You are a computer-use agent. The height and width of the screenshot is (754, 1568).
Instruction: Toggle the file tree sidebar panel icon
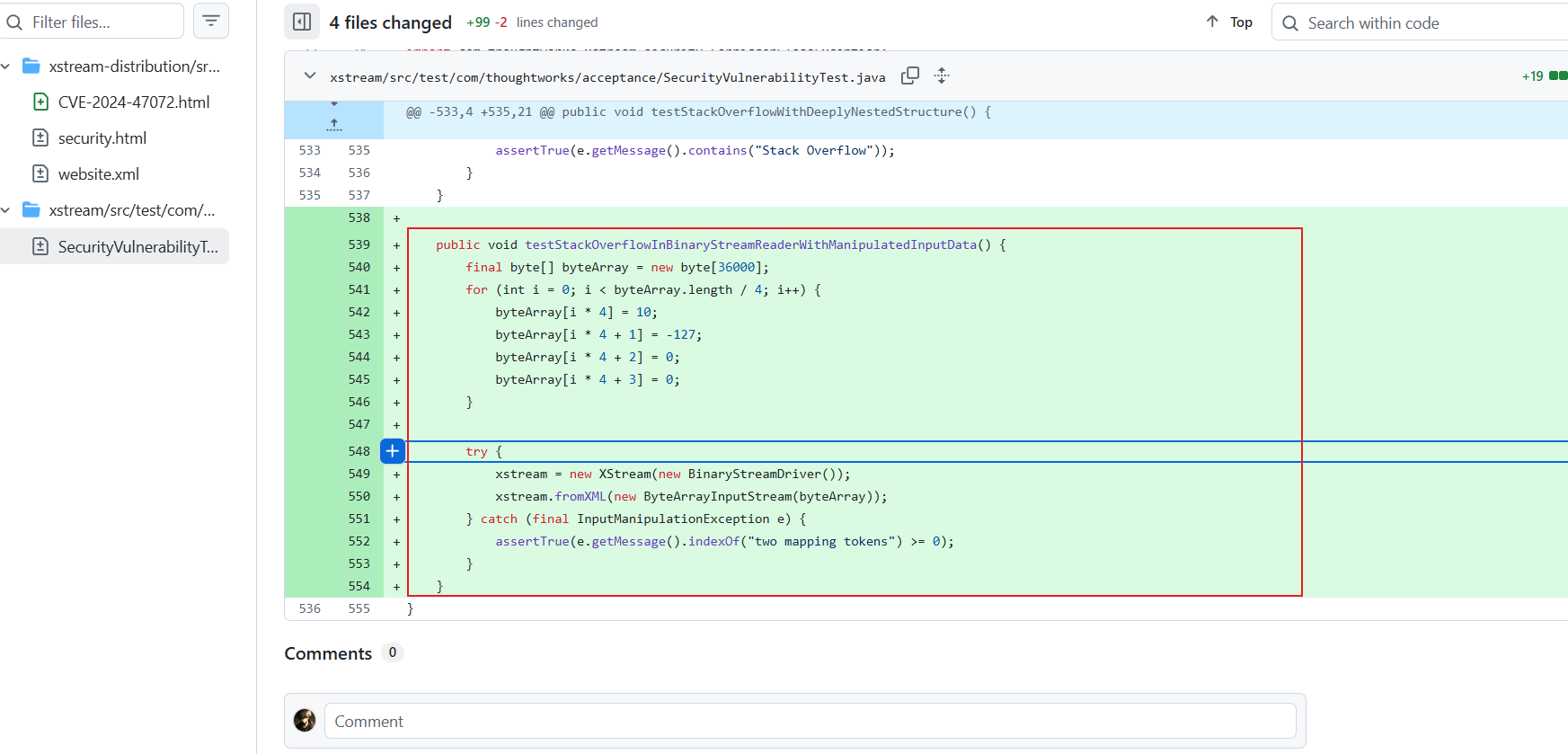(x=302, y=22)
